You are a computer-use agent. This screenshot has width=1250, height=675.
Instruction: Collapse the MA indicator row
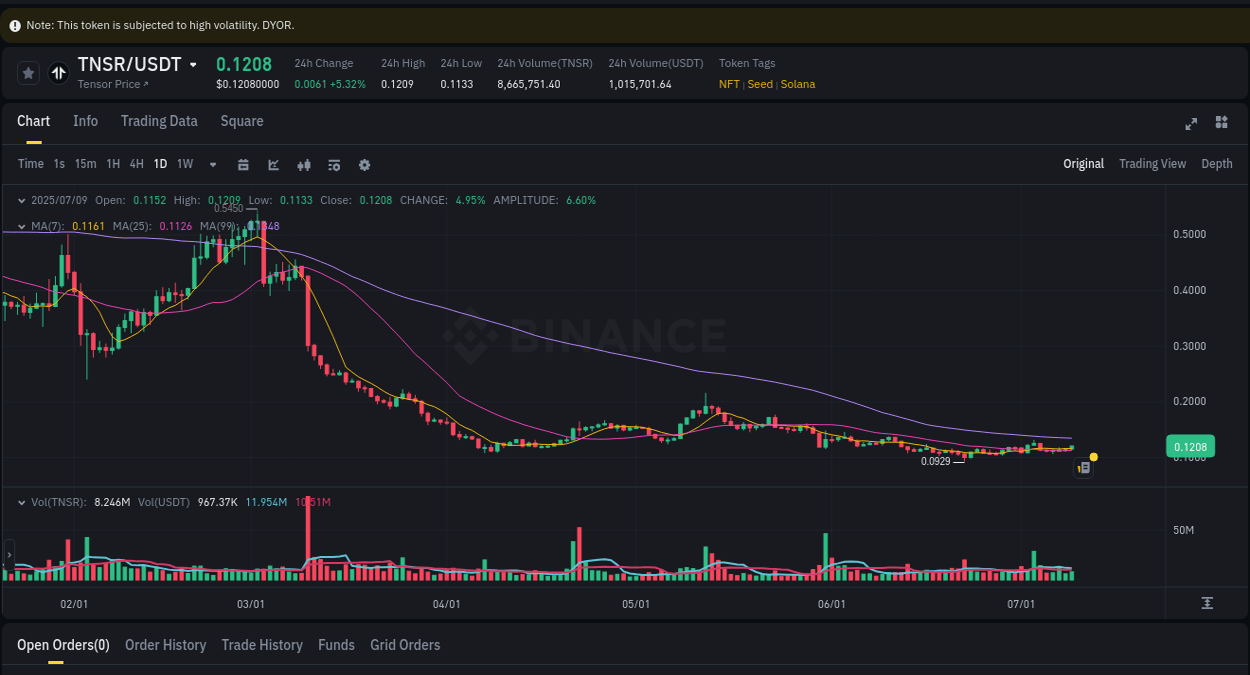pos(21,226)
